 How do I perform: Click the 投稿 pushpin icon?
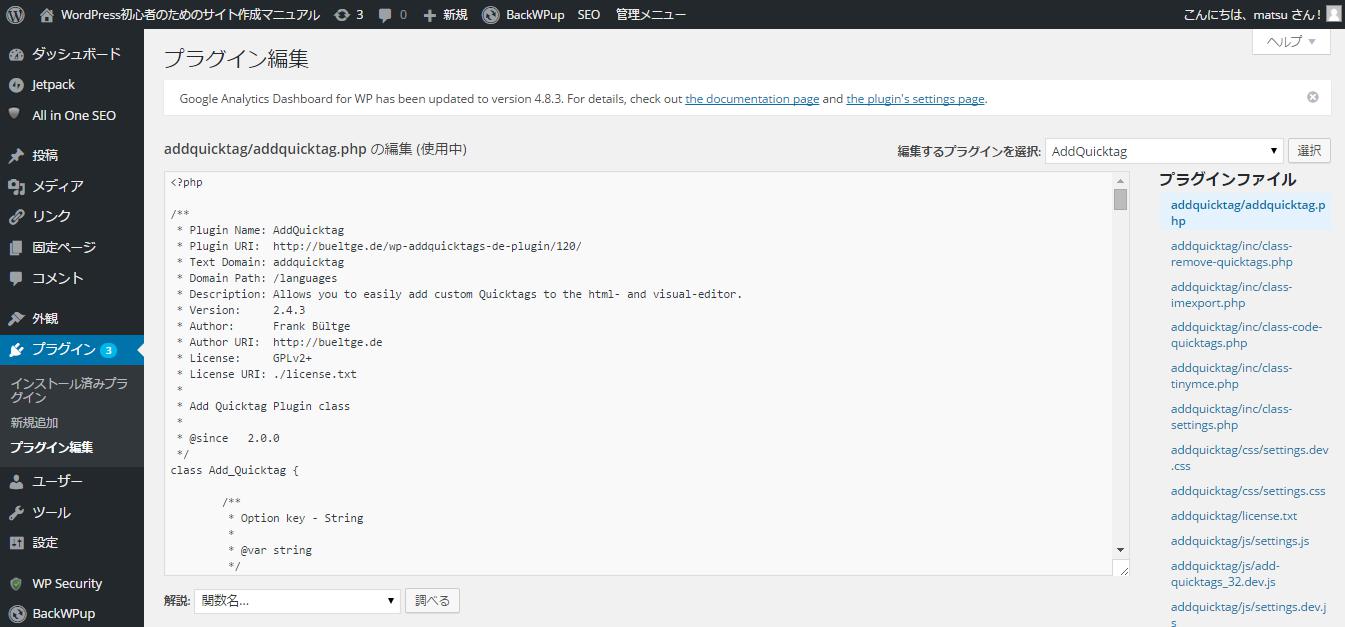16,155
